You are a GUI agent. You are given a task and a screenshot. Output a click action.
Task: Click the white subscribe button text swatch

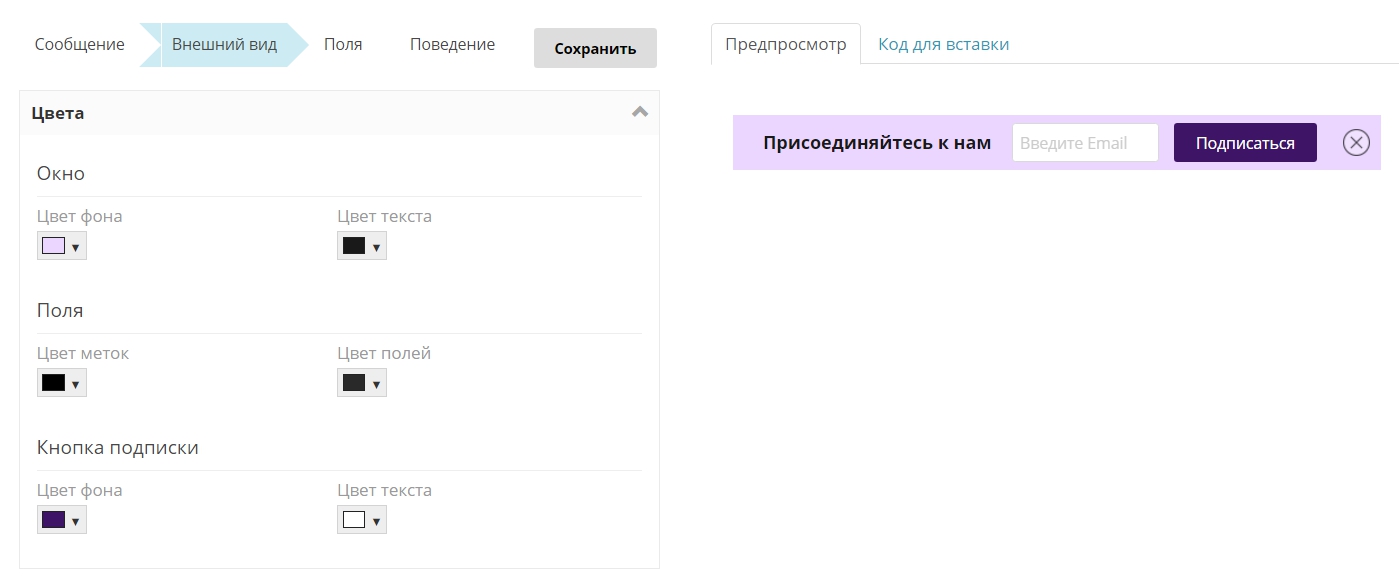point(353,520)
